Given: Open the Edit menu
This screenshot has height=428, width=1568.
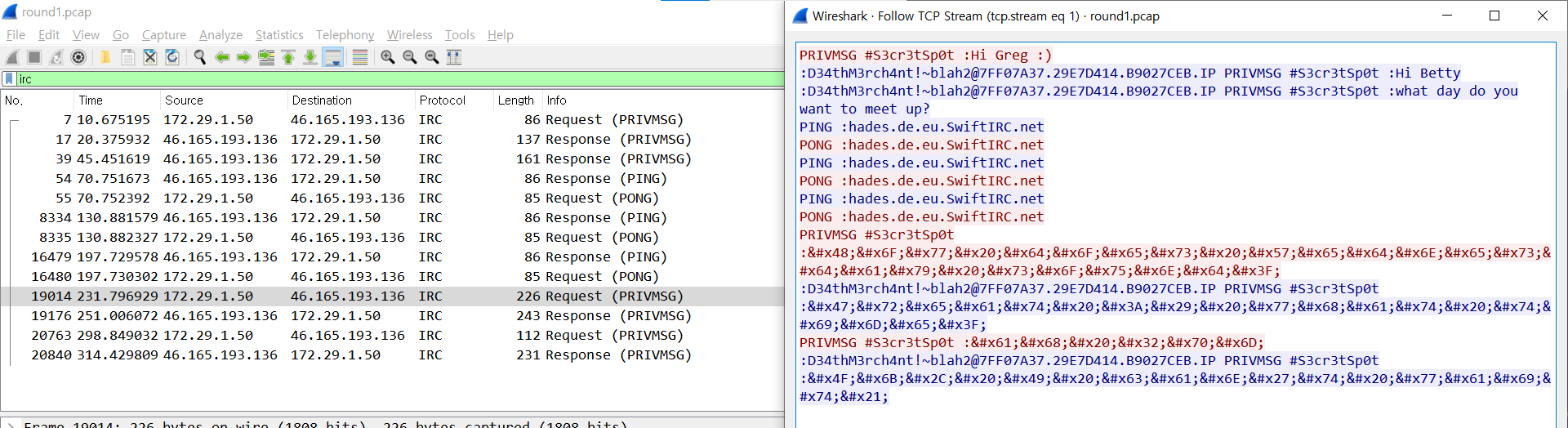Looking at the screenshot, I should pos(49,35).
